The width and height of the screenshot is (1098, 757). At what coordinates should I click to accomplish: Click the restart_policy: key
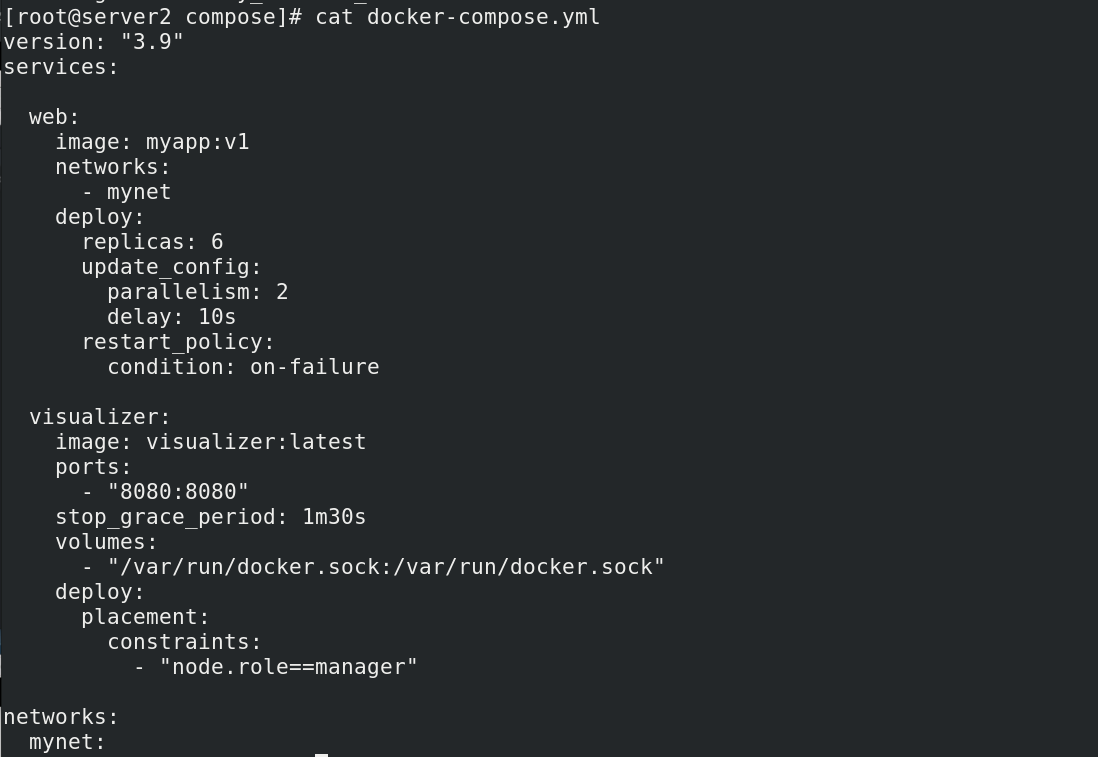pyautogui.click(x=178, y=342)
